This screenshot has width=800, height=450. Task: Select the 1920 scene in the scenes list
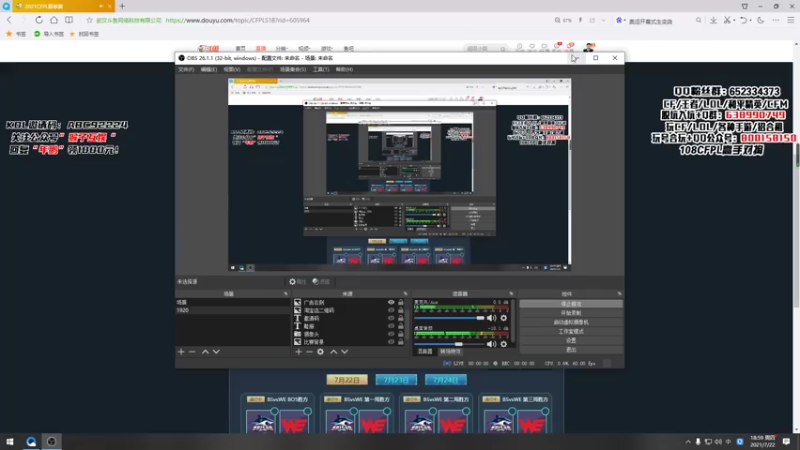233,310
